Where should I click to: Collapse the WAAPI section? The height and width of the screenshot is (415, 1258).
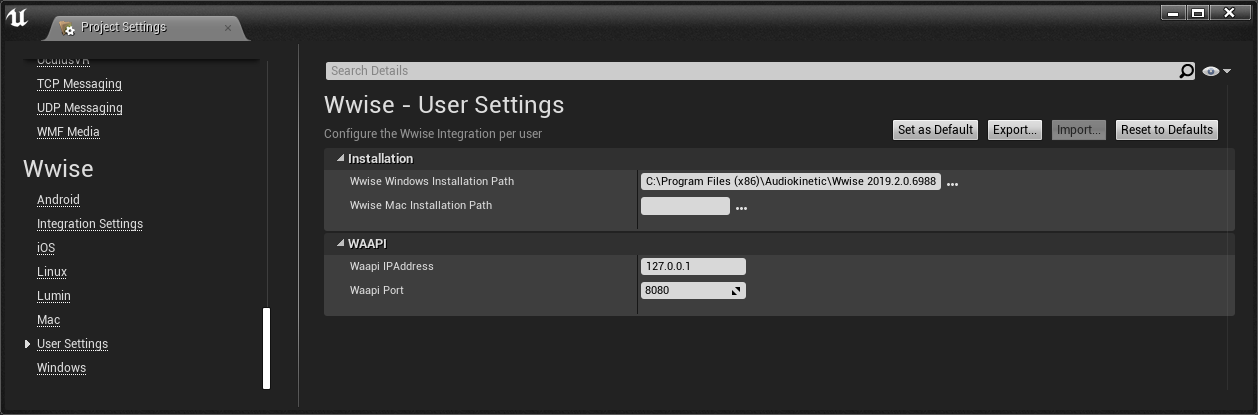click(x=340, y=243)
